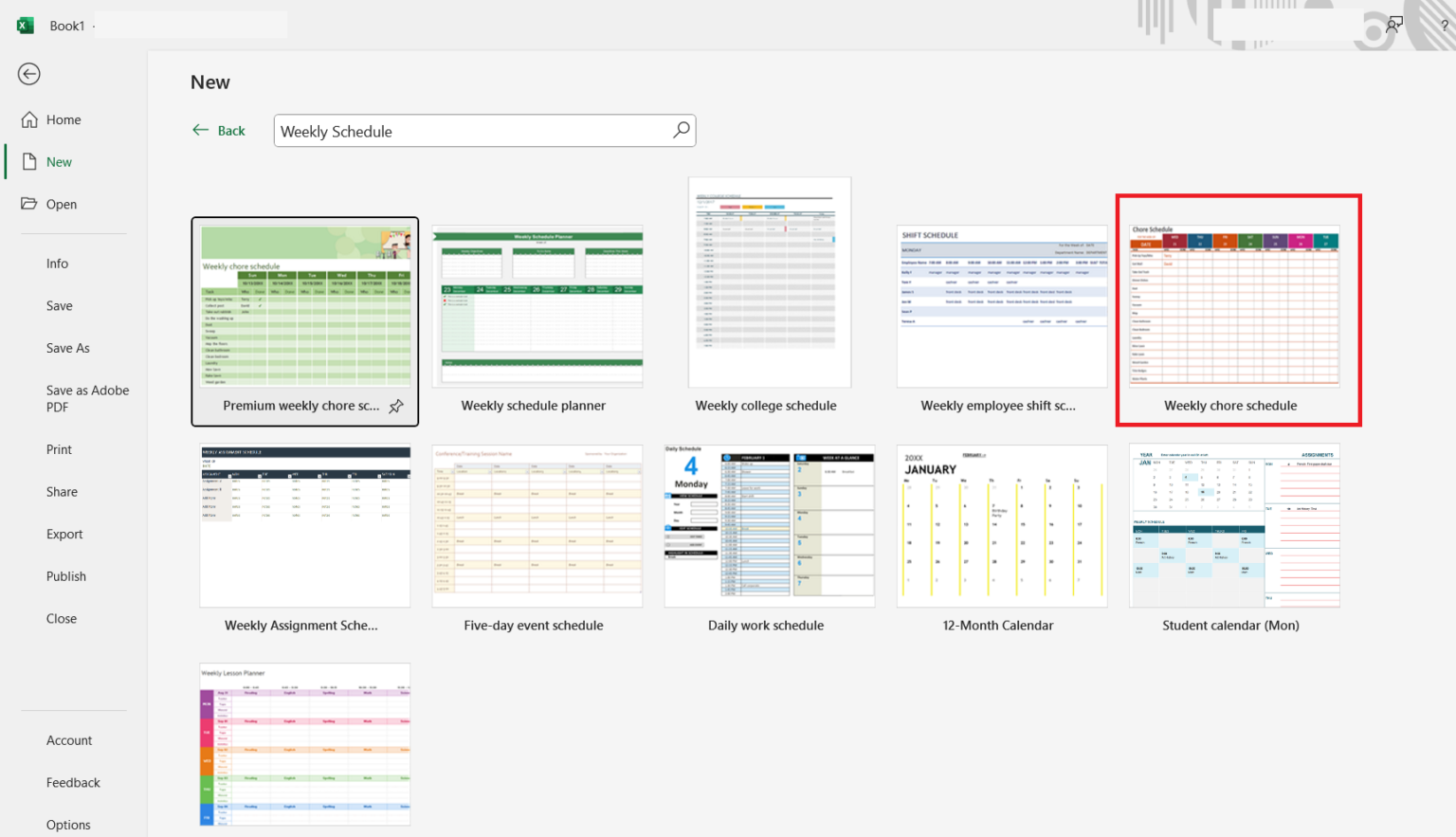Open the 12-Month Calendar template
This screenshot has height=837, width=1456.
tap(1001, 526)
